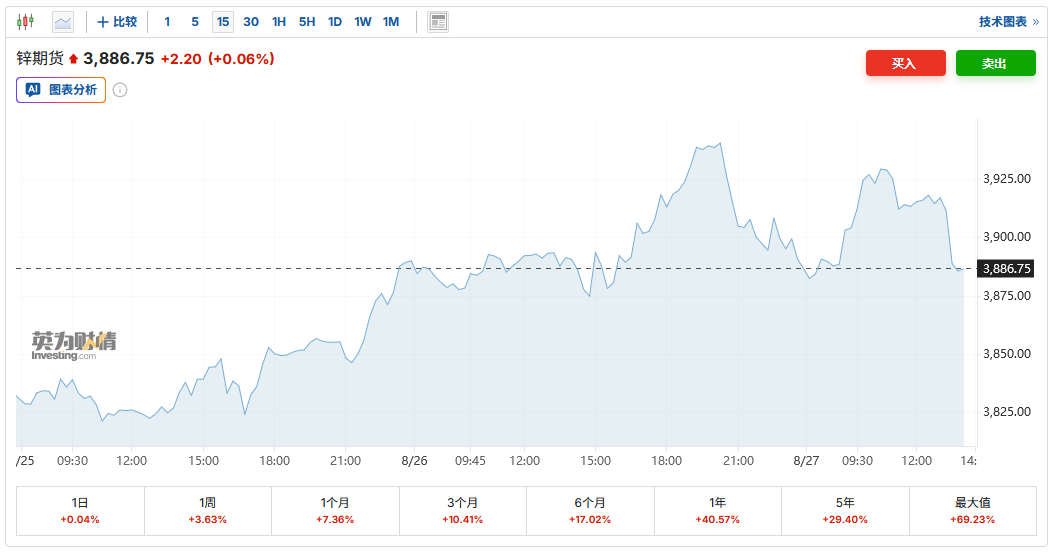The image size is (1054, 552).
Task: Choose the 1周 range tab
Action: coord(208,511)
